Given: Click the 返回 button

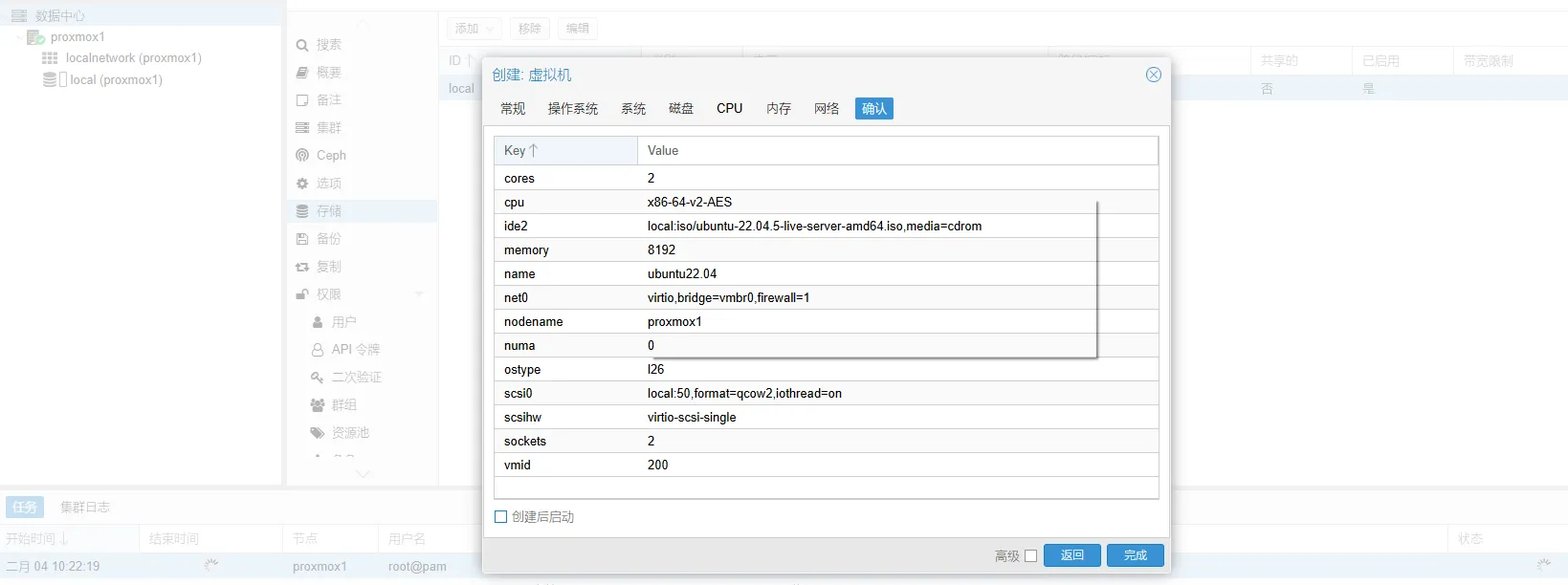Looking at the screenshot, I should pyautogui.click(x=1072, y=555).
